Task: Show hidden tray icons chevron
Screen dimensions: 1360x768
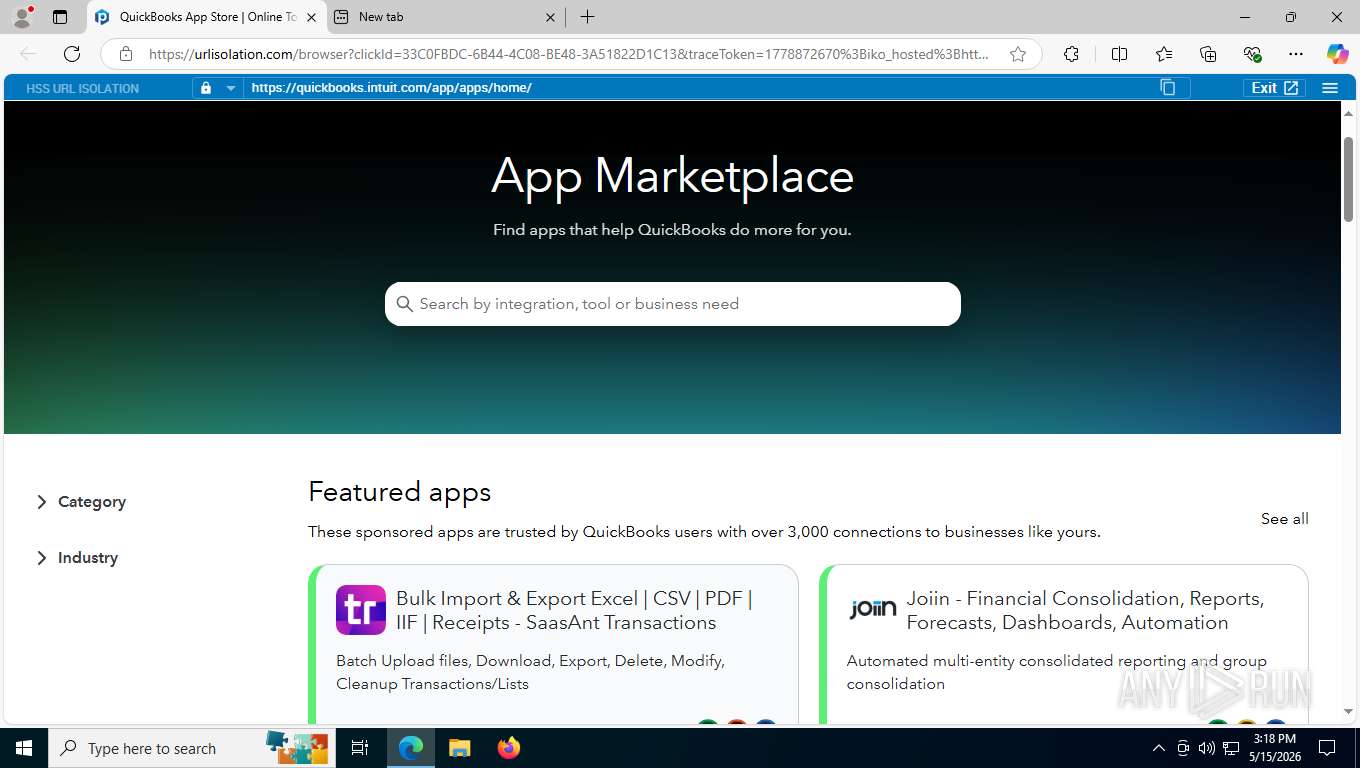Action: click(x=1159, y=748)
